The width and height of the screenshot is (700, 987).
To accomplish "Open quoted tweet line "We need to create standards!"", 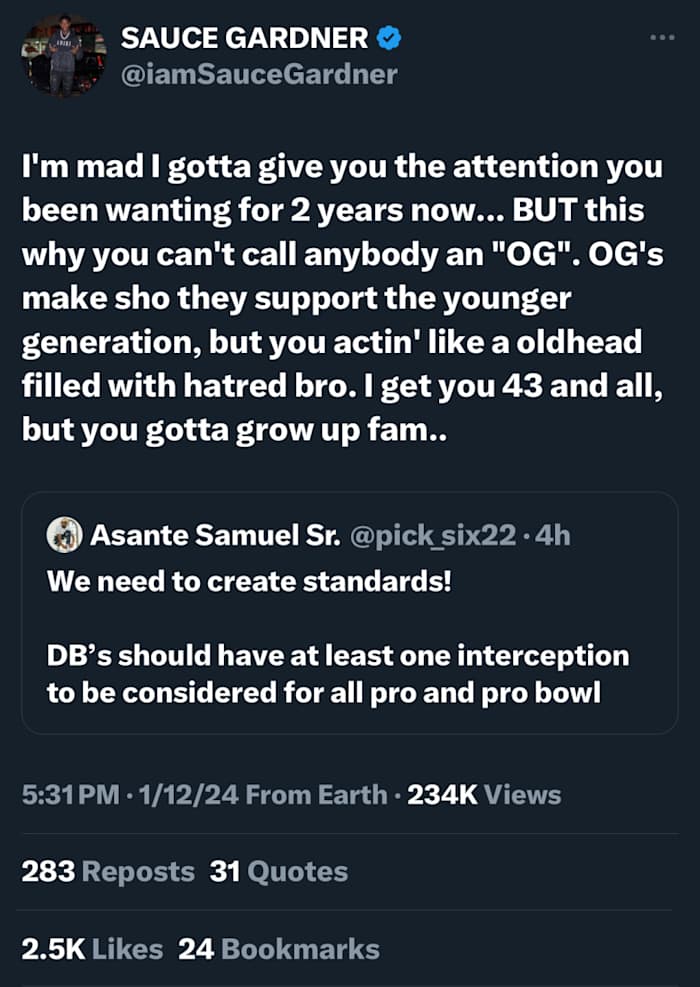I will (x=249, y=581).
